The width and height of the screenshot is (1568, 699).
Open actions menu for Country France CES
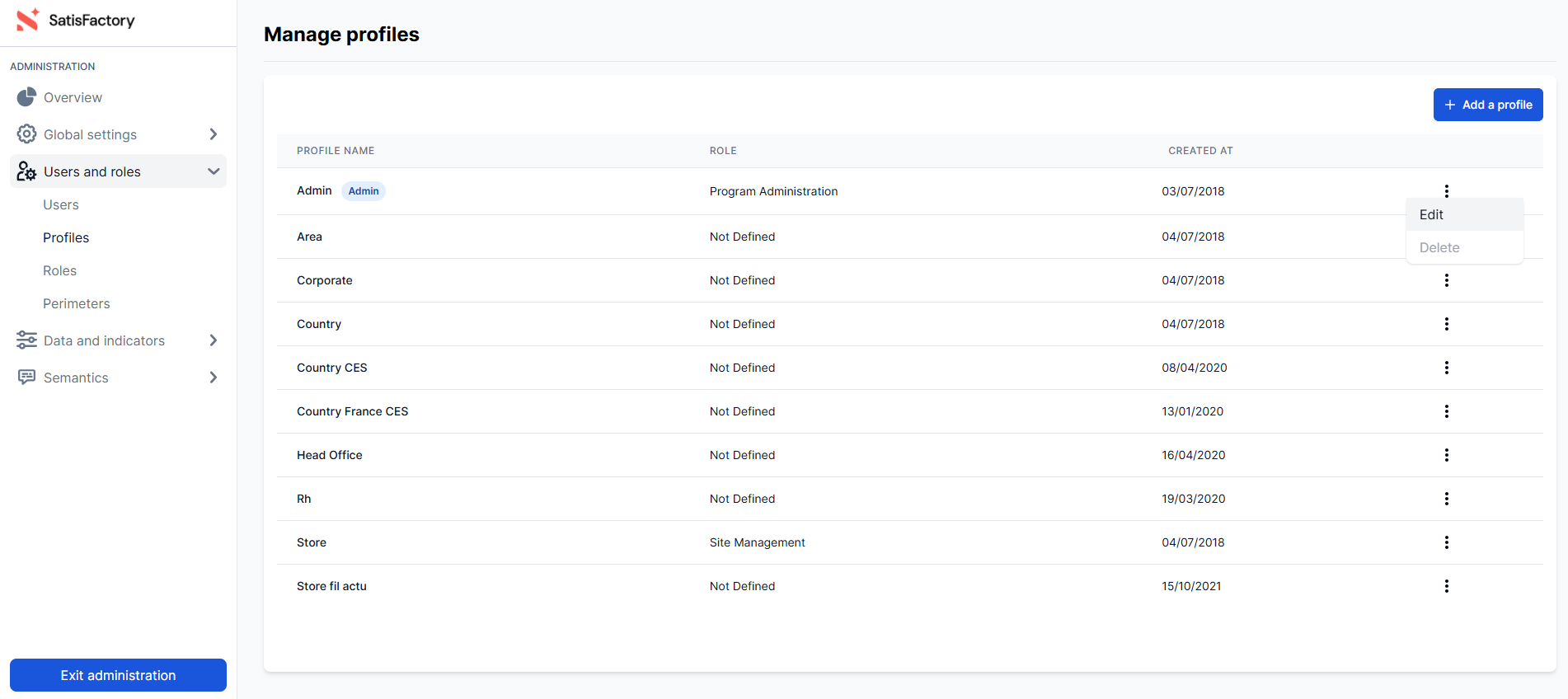coord(1446,411)
